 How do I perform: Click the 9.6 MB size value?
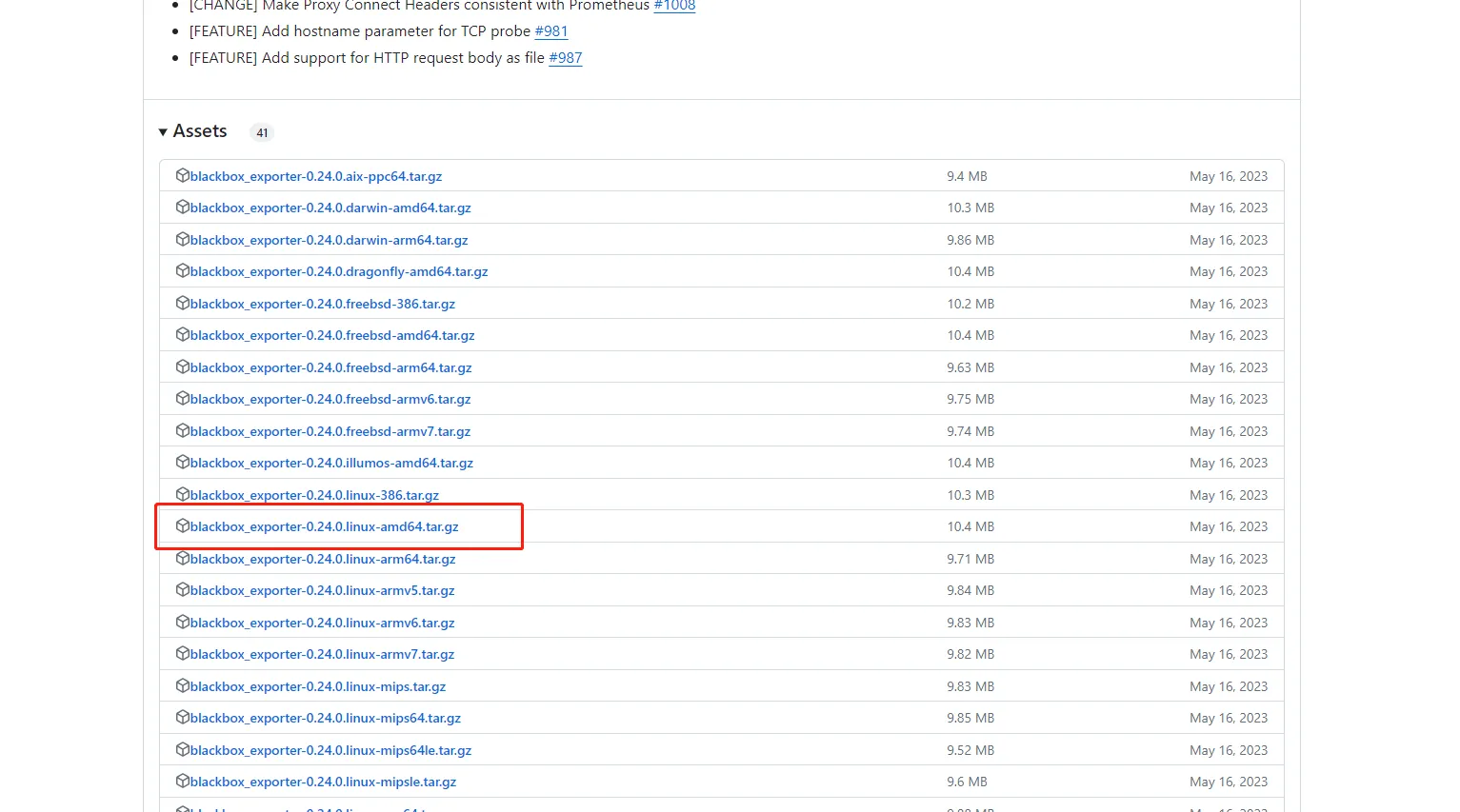[967, 782]
